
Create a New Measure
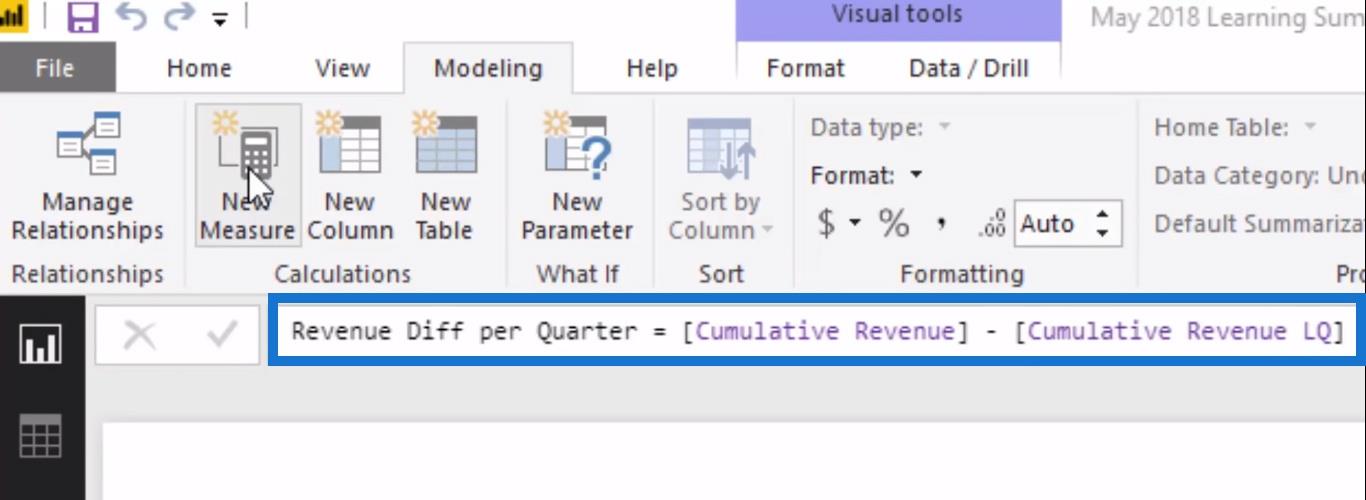(x=247, y=176)
